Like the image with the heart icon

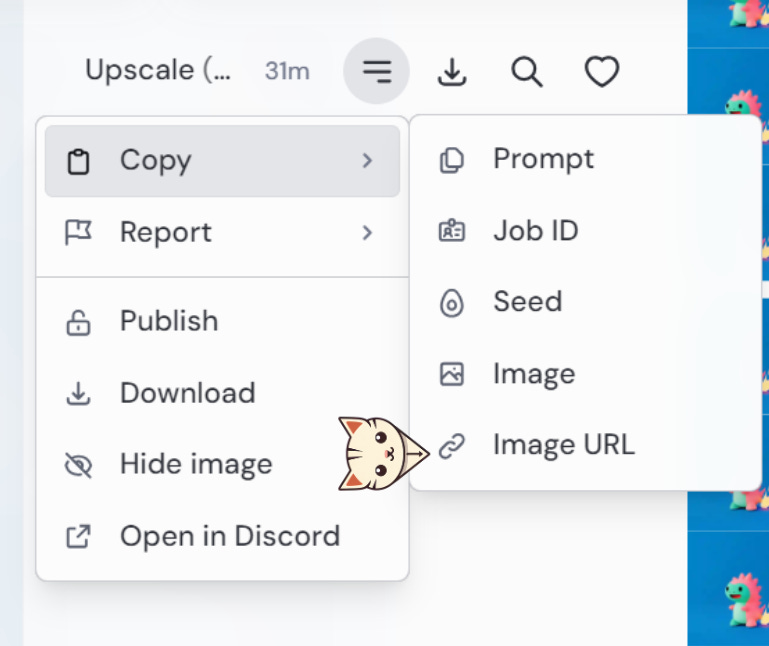point(602,72)
